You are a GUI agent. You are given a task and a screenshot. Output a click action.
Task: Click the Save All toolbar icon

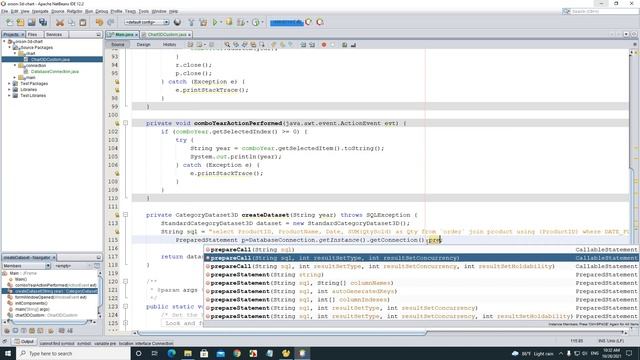click(x=43, y=22)
